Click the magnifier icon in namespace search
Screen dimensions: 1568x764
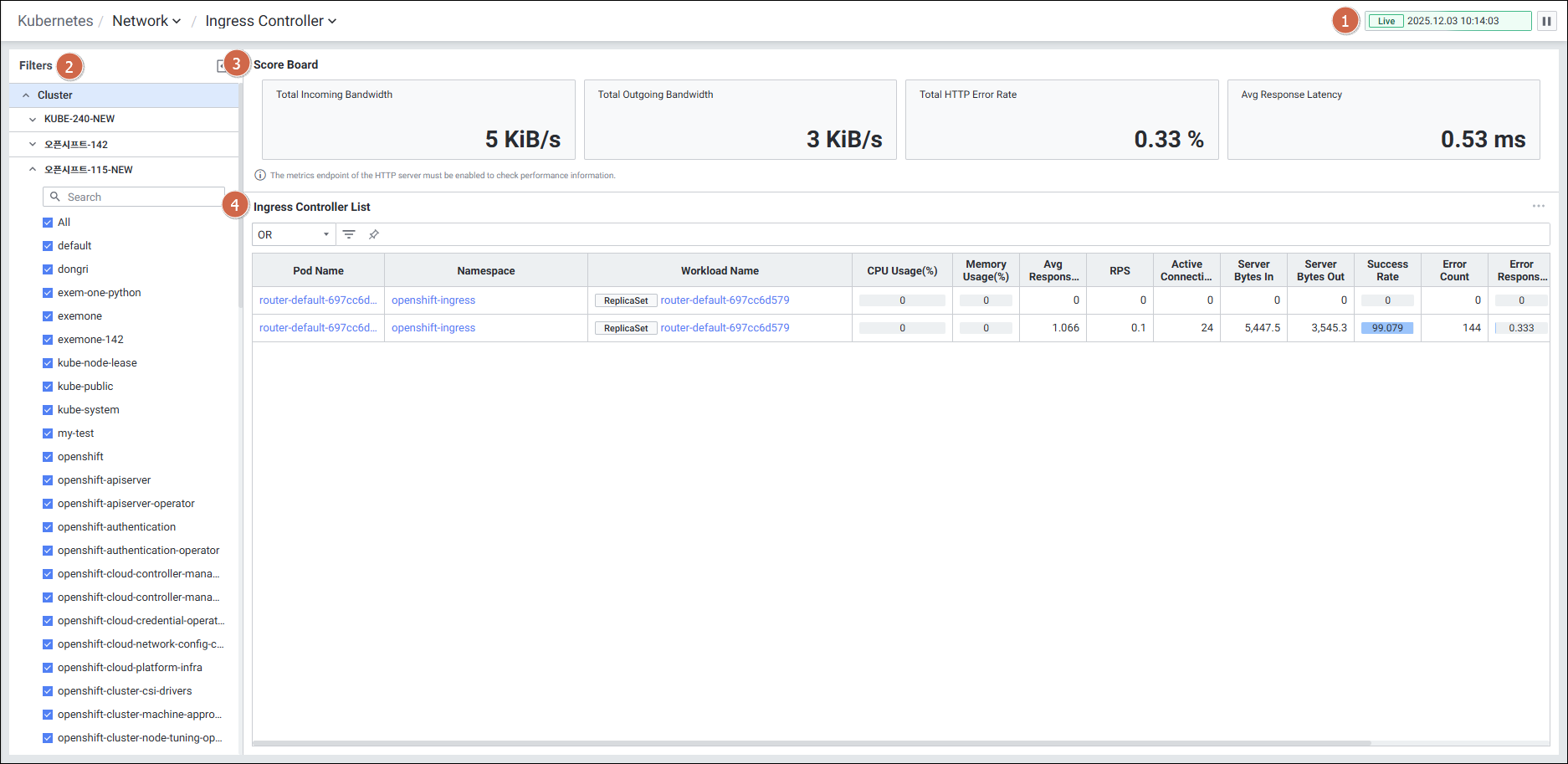pos(55,197)
